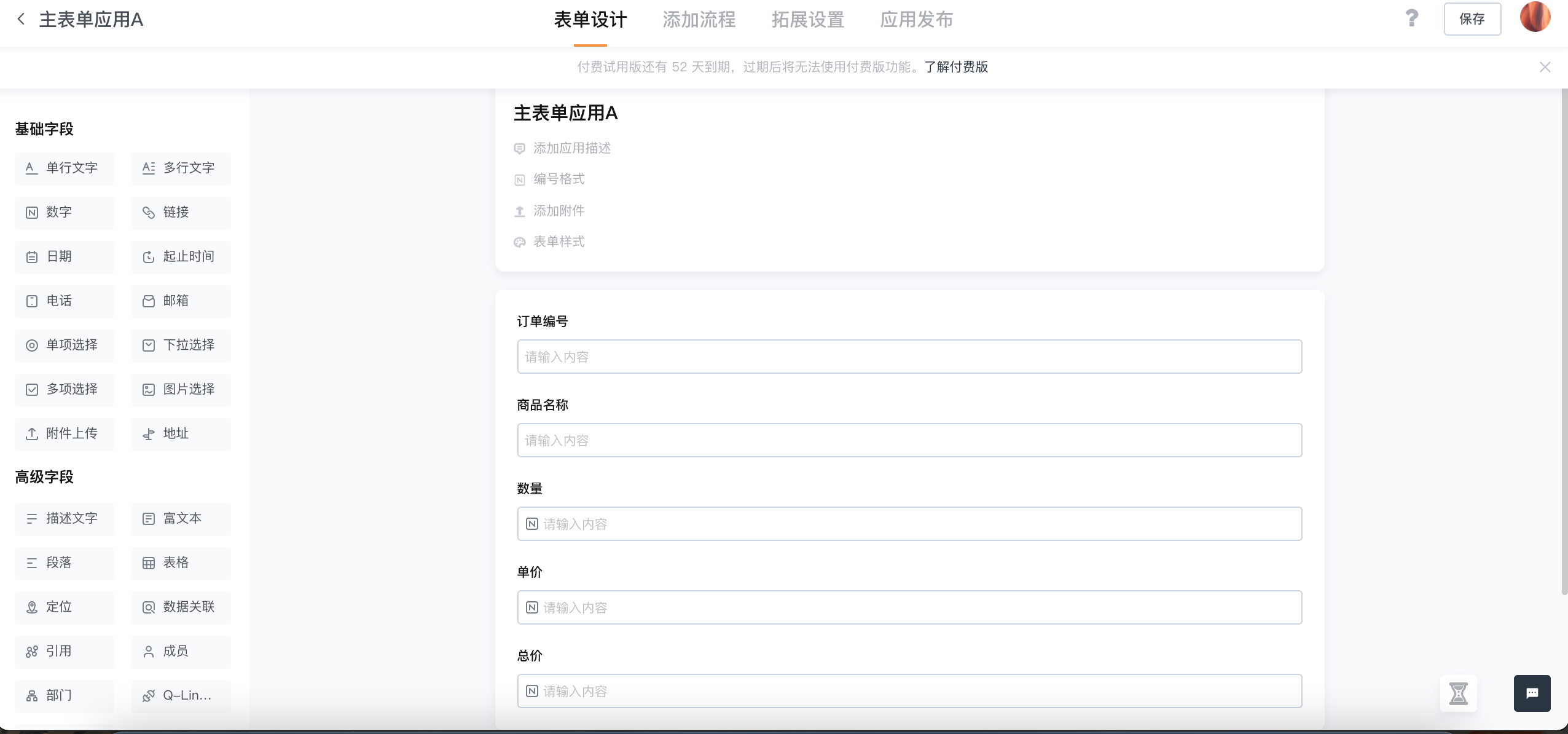Add a 数字 field from the basic fields
Screen dimensions: 1568x734
[x=65, y=213]
